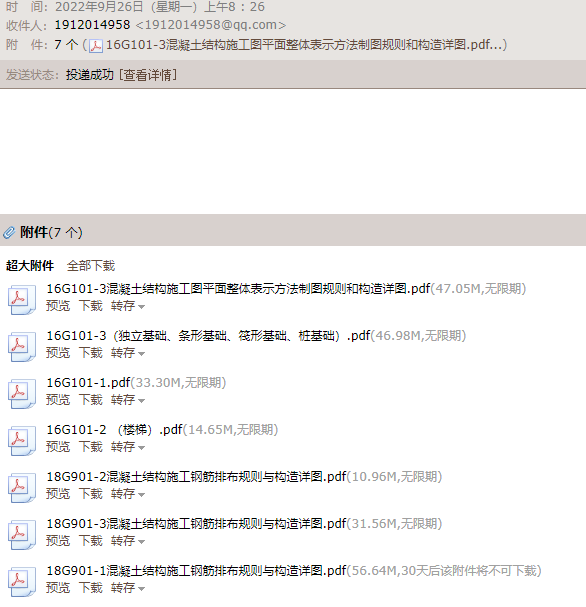Image resolution: width=586 pixels, height=607 pixels.
Task: Preview the 46.98M 独立基础 pdf
Action: [58, 353]
